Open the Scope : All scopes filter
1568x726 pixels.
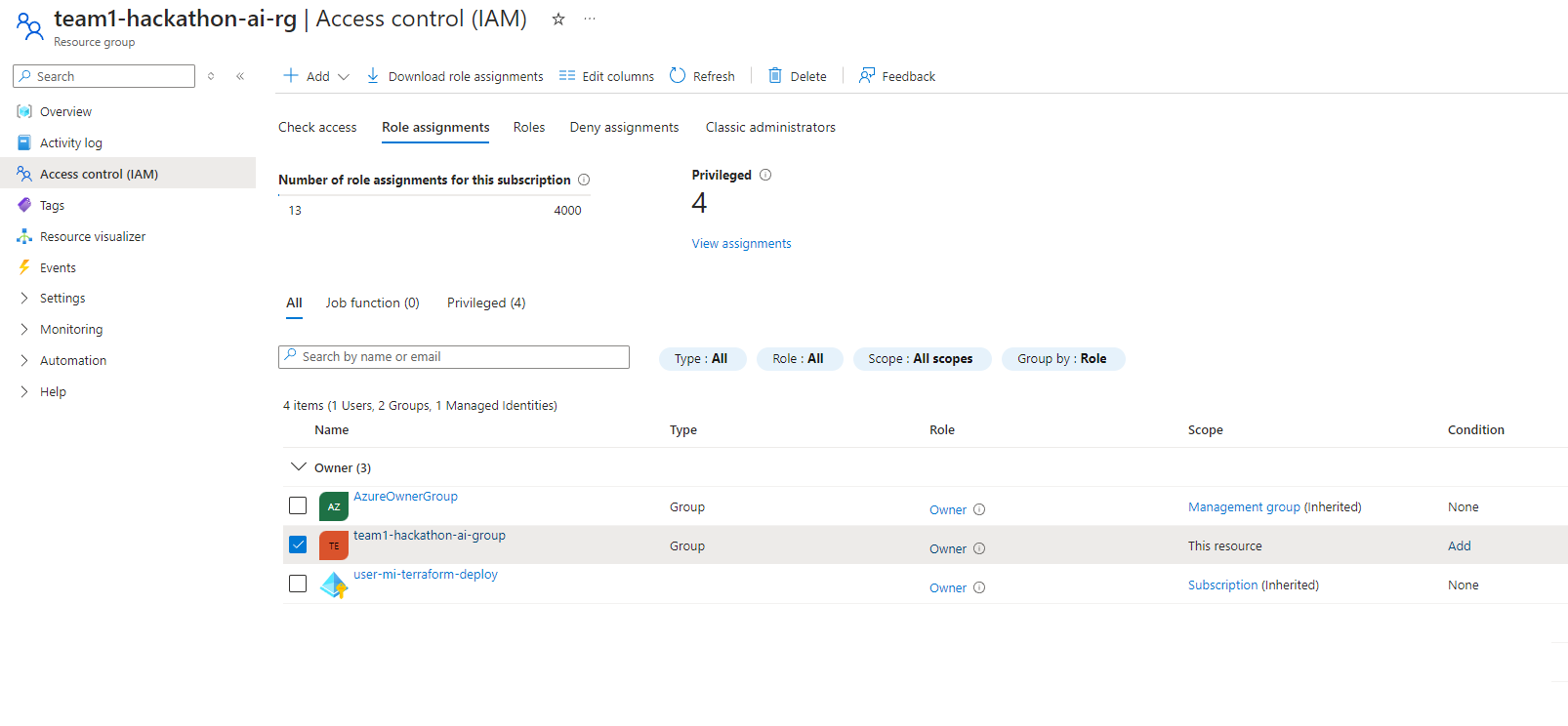tap(922, 359)
